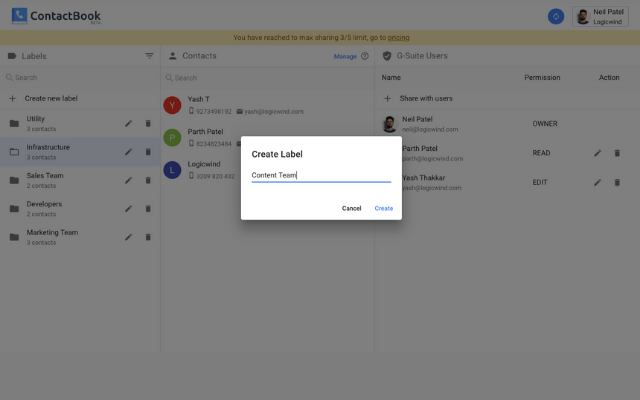Remove Parth Patel from sharing
The image size is (640, 400).
pos(617,153)
